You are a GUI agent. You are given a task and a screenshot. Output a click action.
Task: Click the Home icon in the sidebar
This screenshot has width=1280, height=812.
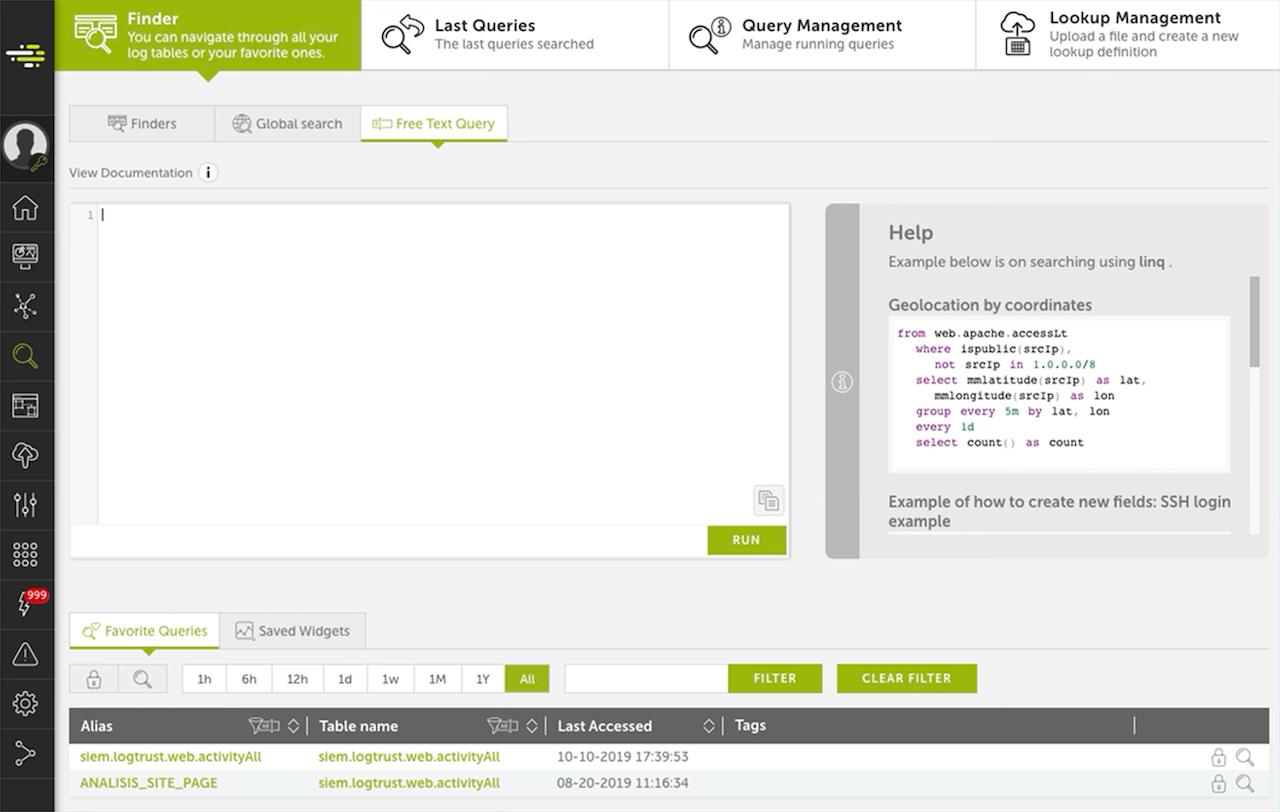pyautogui.click(x=27, y=207)
